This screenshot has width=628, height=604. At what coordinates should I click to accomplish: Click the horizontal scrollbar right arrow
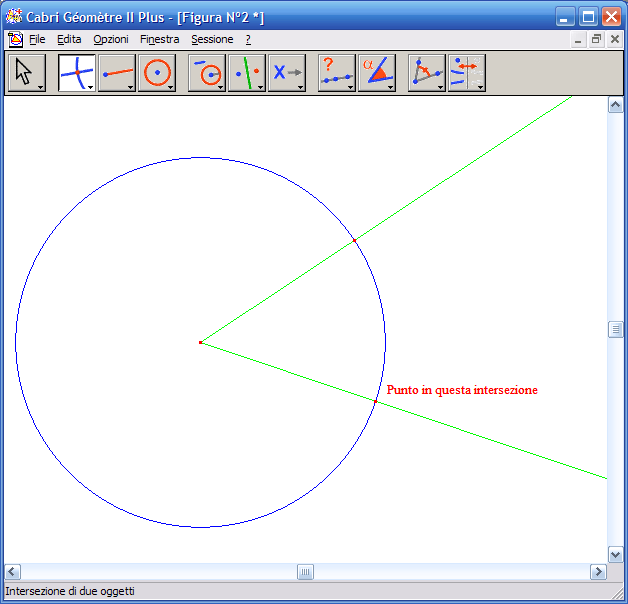[x=598, y=572]
